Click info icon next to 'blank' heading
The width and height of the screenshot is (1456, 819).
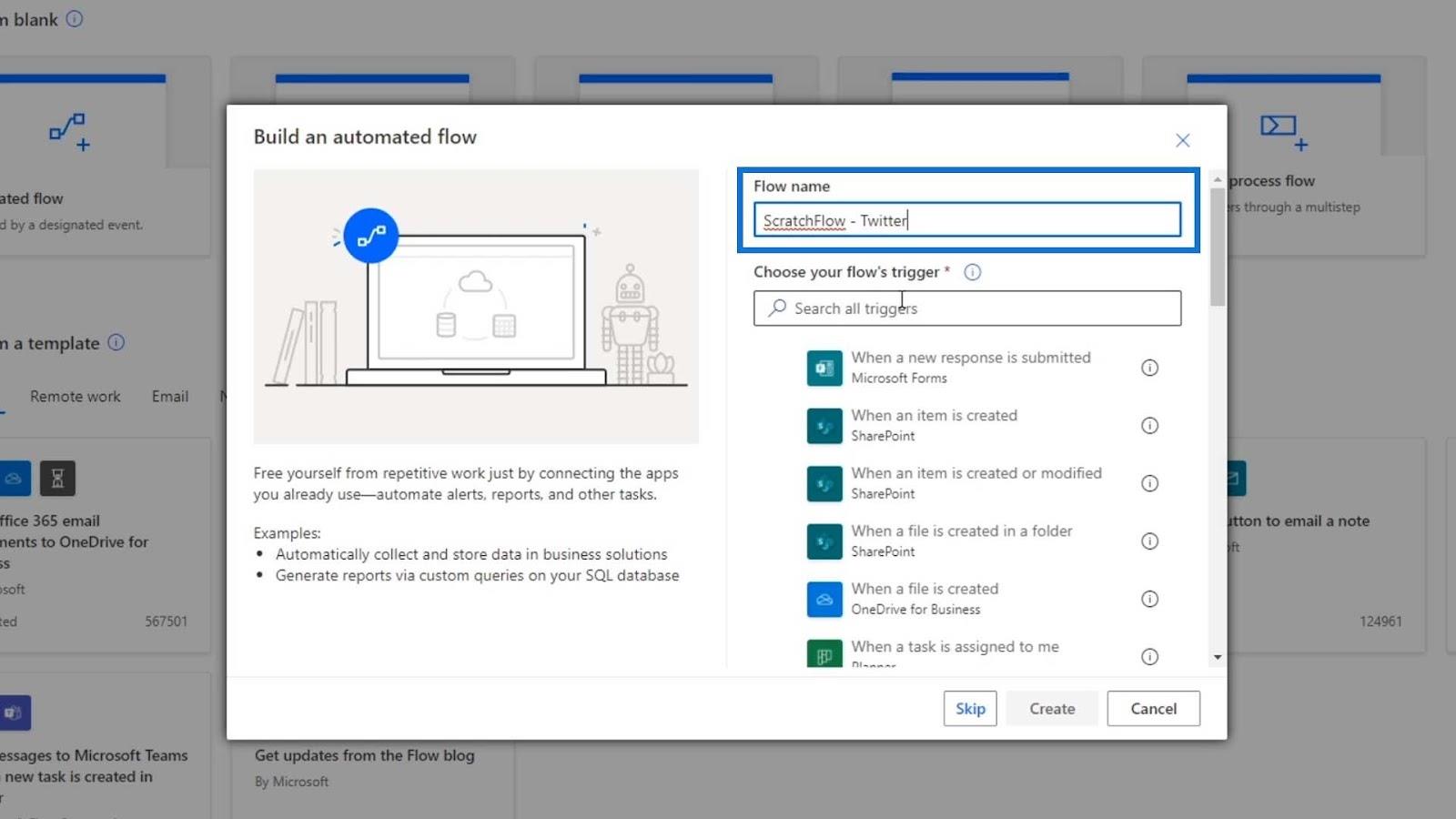tap(75, 19)
